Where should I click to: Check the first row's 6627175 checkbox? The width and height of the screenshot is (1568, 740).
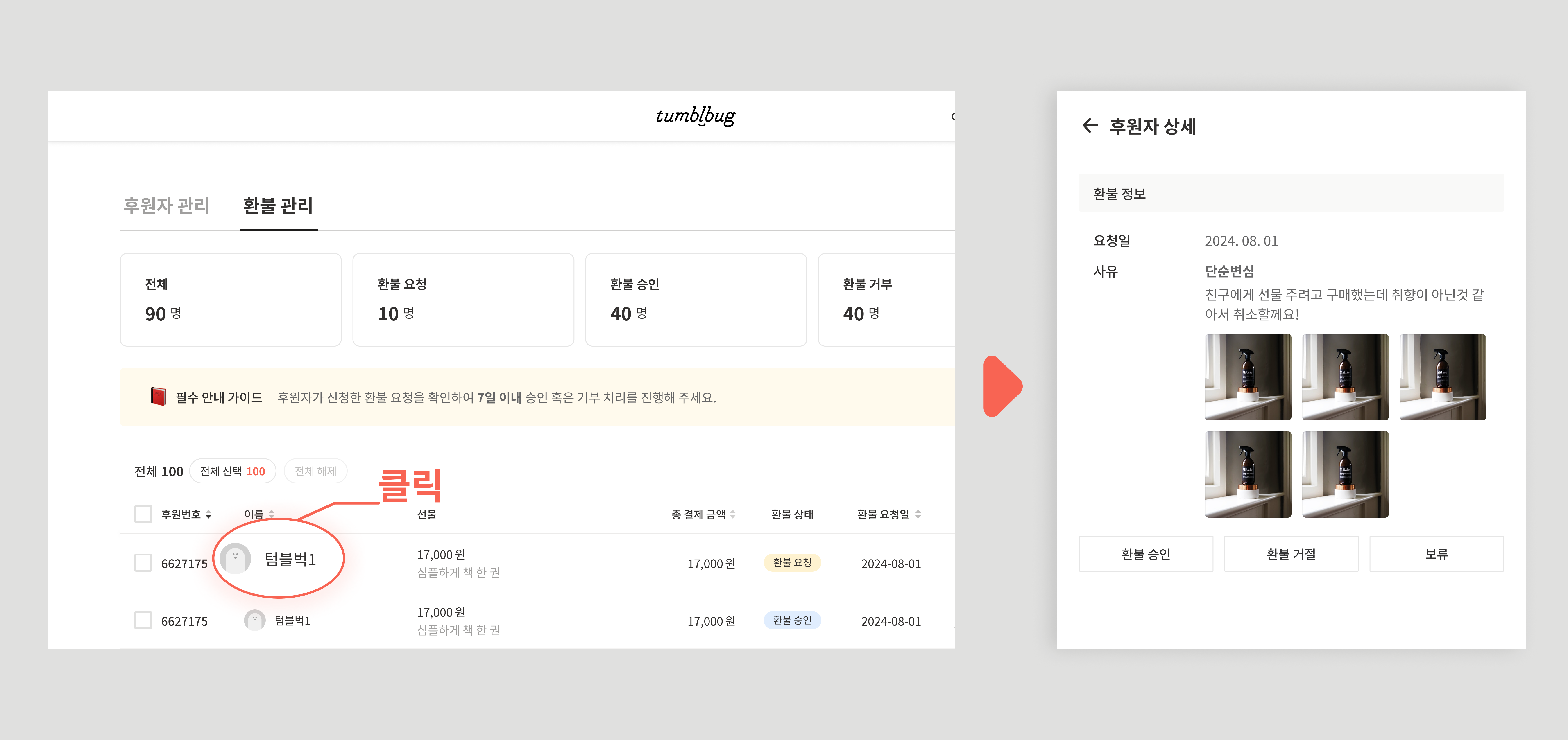[x=143, y=563]
